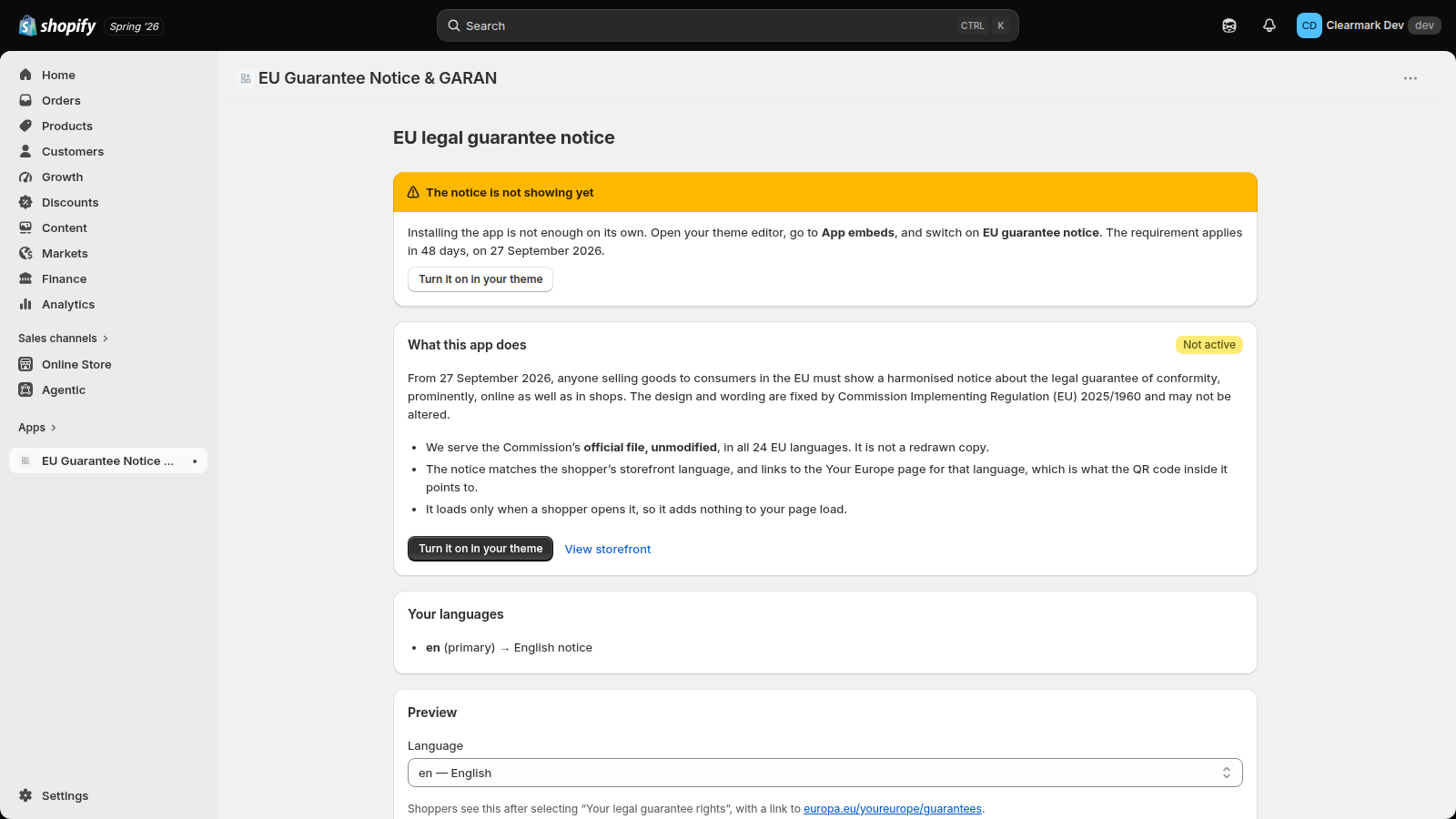The image size is (1456, 819).
Task: Click the Your languages heading
Action: pyautogui.click(x=455, y=614)
